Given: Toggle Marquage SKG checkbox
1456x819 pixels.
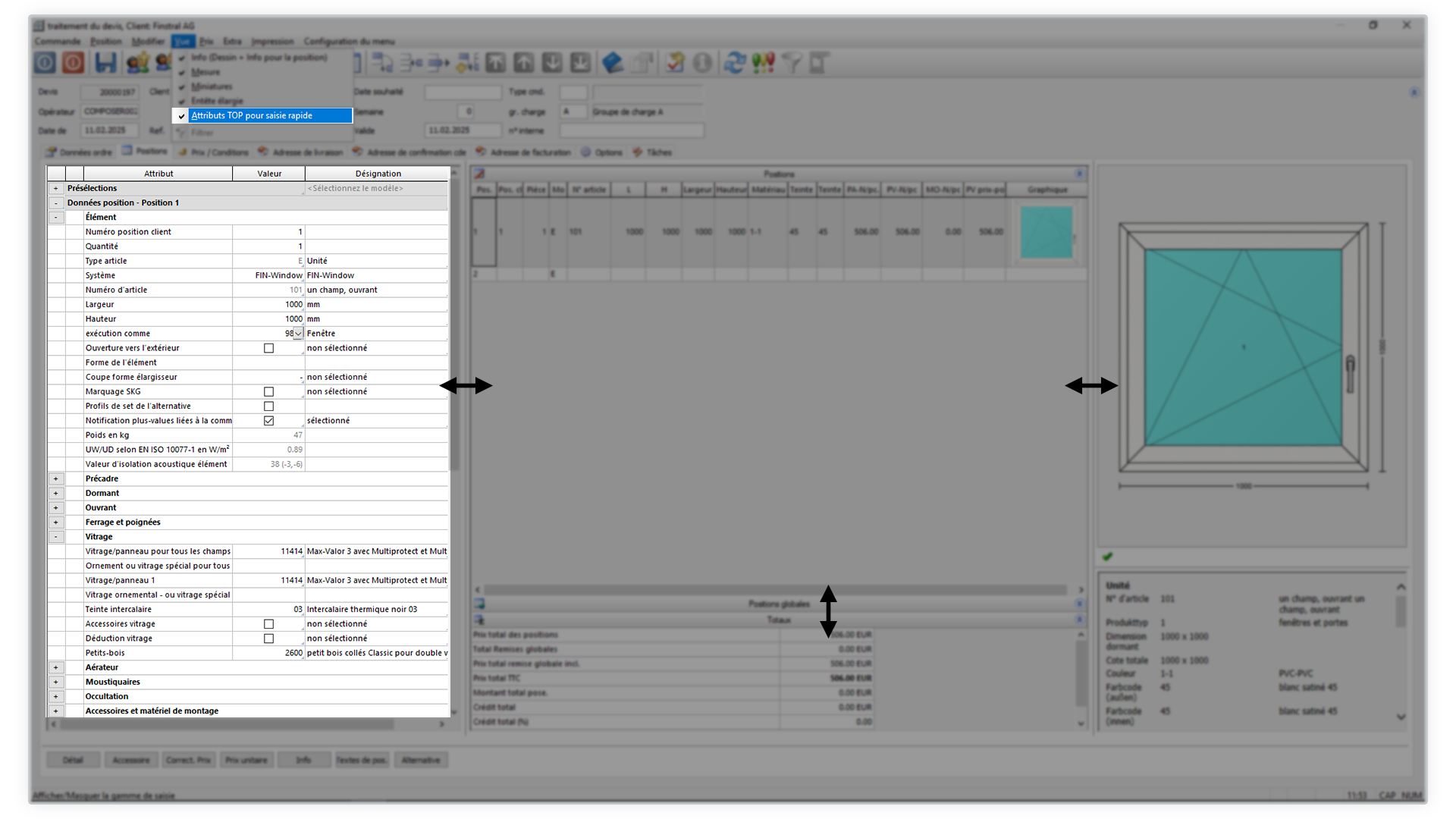Looking at the screenshot, I should point(268,391).
